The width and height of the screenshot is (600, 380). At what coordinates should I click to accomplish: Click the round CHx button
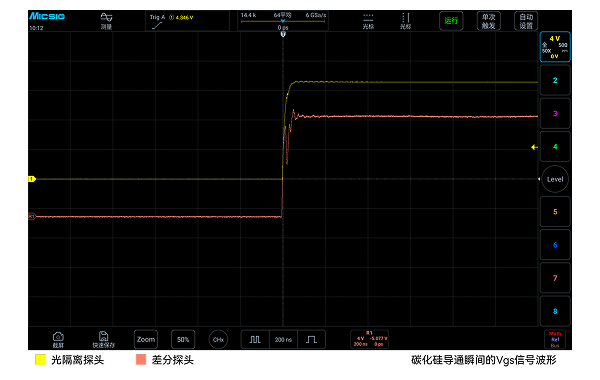pos(218,339)
